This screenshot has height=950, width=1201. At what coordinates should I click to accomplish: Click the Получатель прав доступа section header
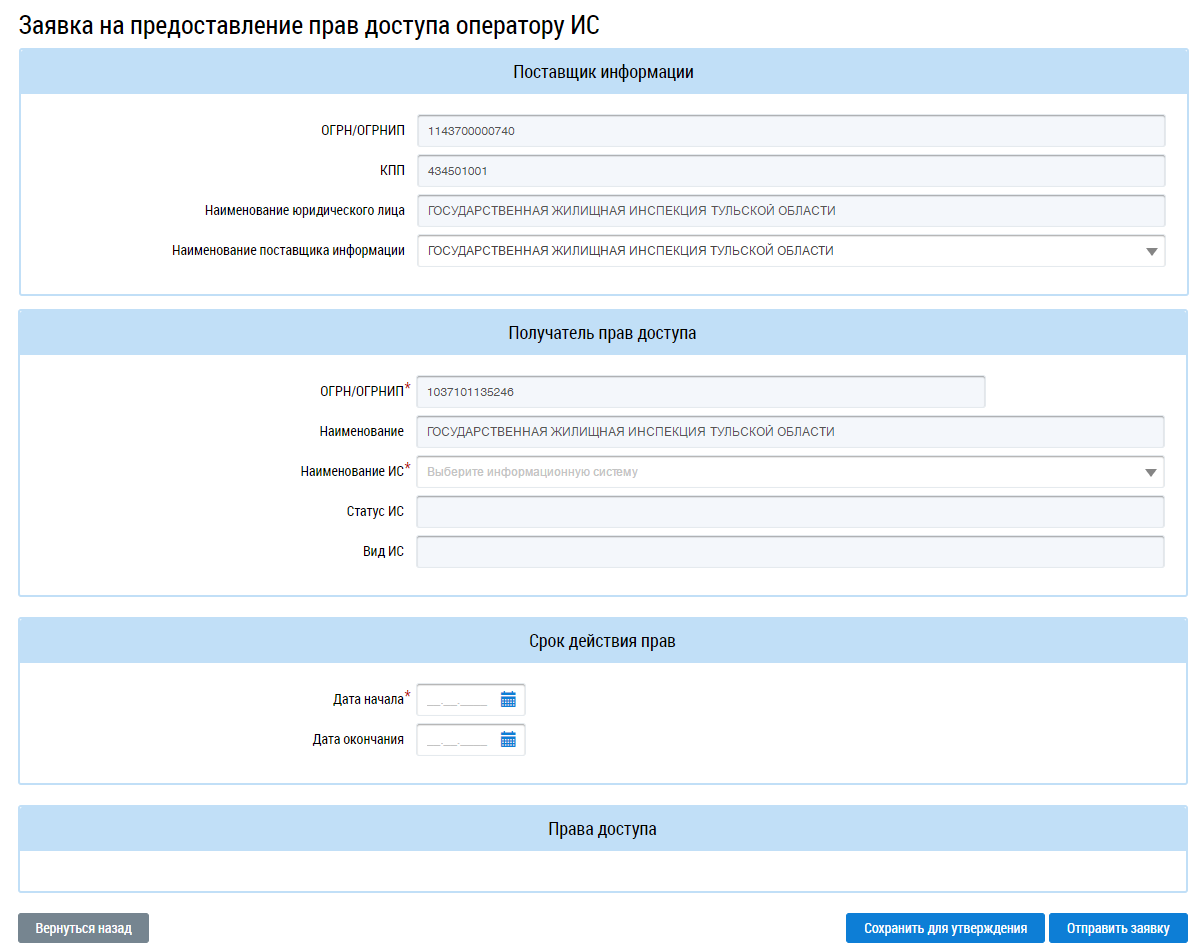coord(602,333)
